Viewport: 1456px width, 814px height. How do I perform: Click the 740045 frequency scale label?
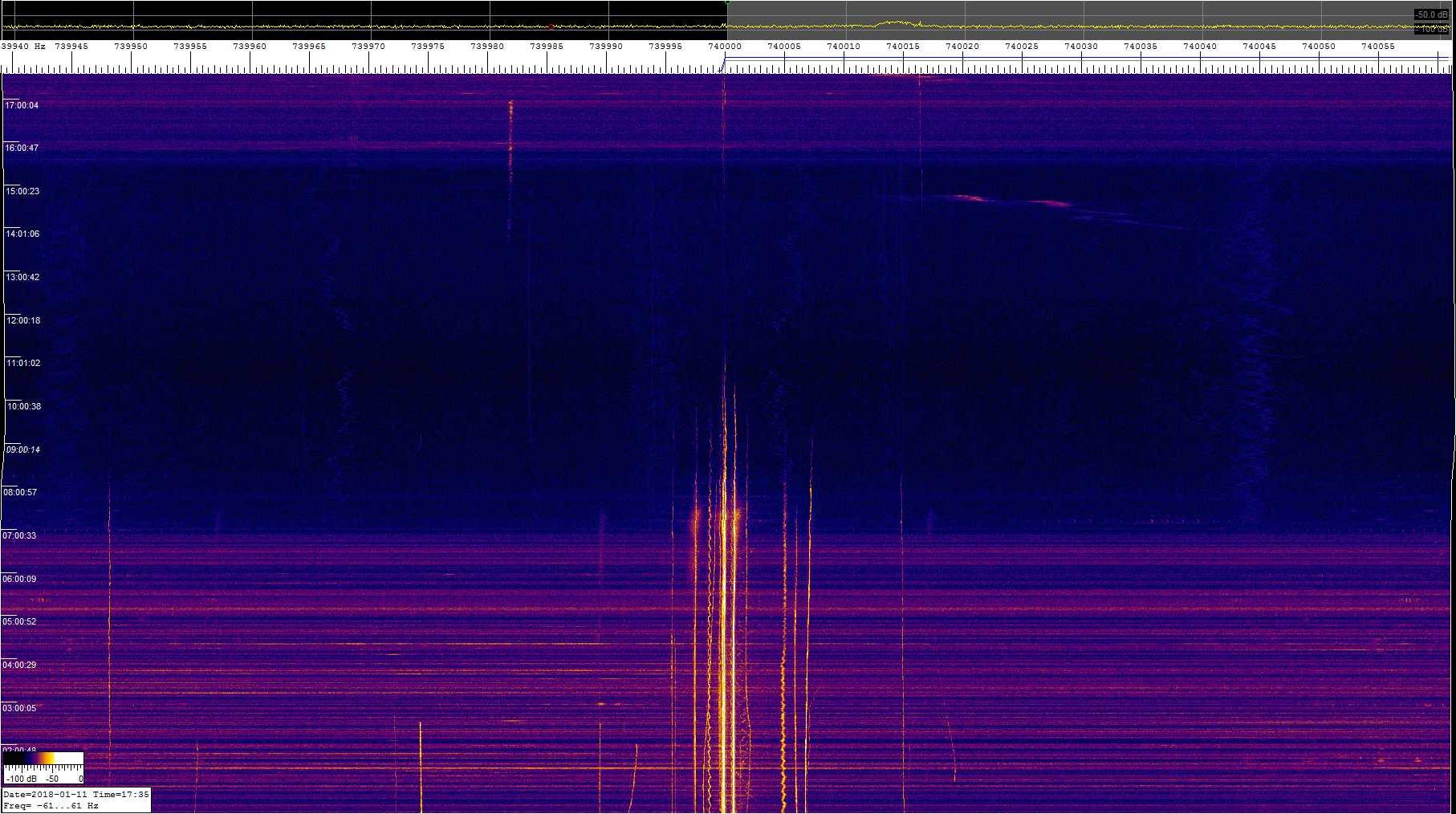pos(1259,47)
